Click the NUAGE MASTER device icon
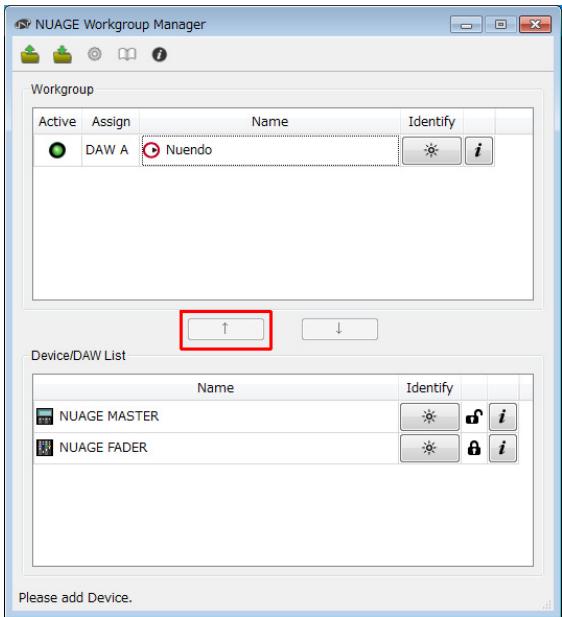Viewport: 562px width, 617px height. tap(44, 416)
